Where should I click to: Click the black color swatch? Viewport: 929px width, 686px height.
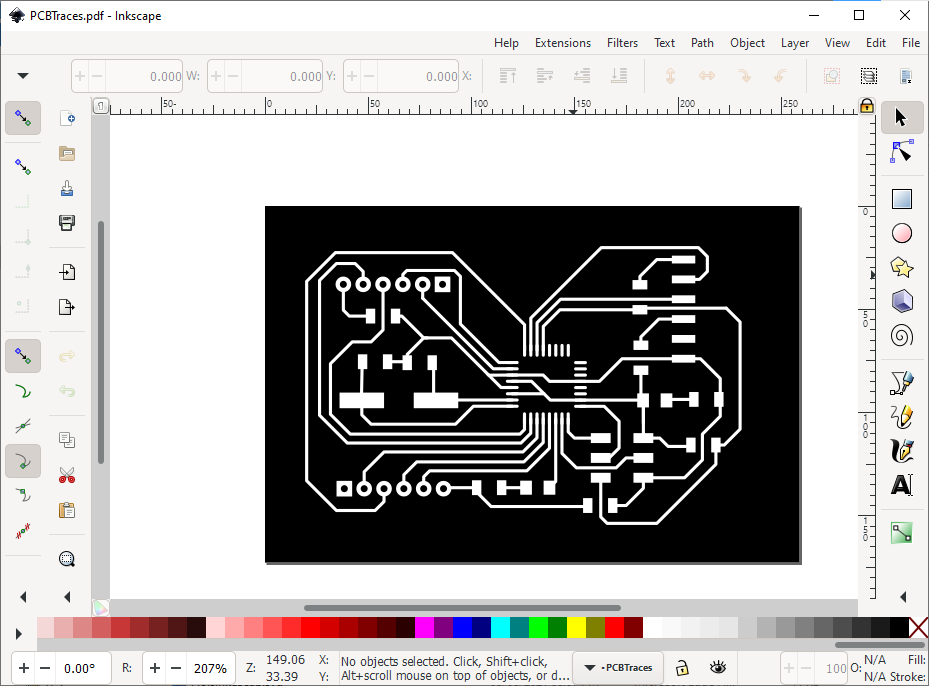(899, 627)
